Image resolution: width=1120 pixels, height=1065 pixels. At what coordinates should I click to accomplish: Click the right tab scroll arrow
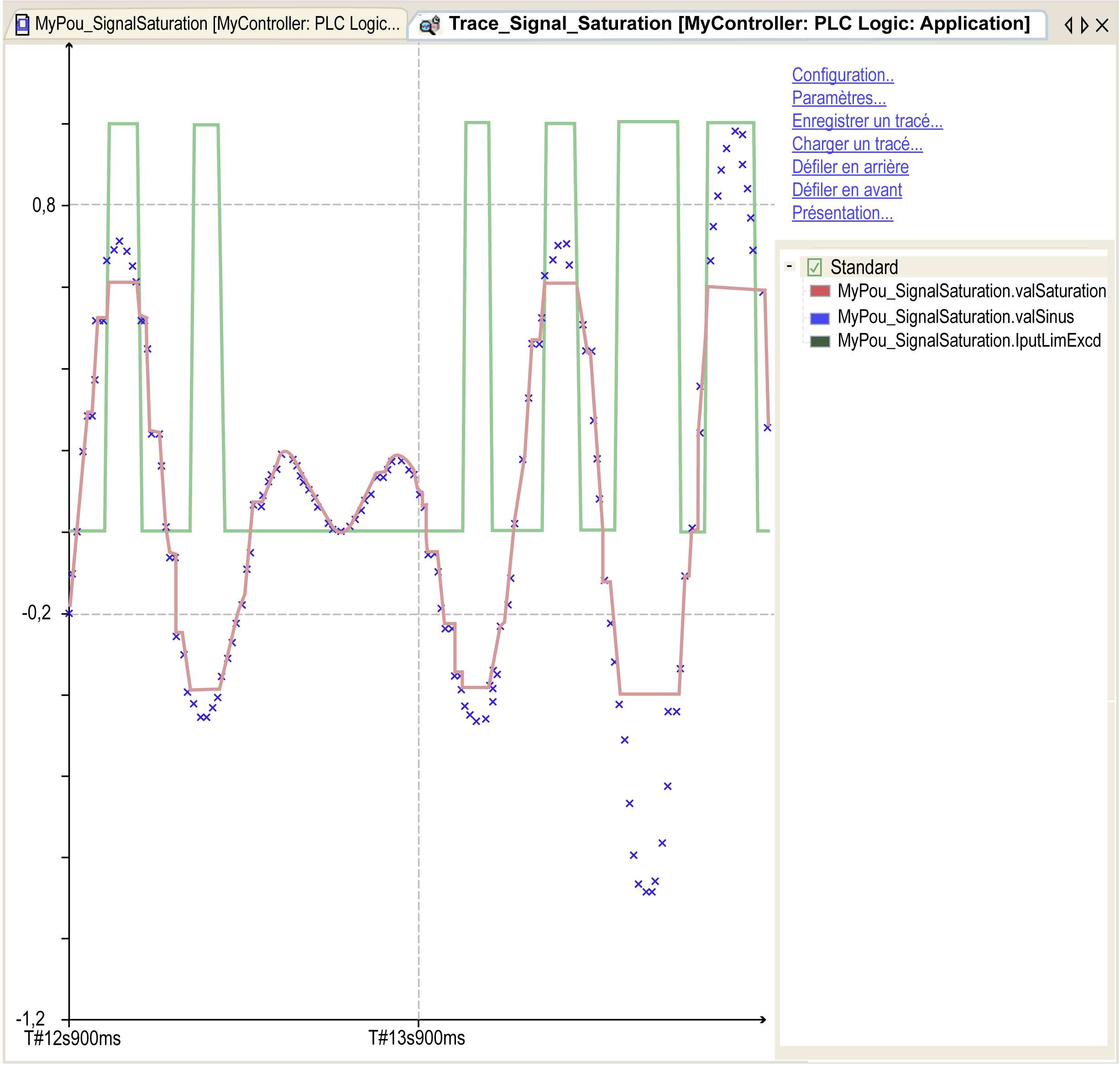[x=1084, y=25]
